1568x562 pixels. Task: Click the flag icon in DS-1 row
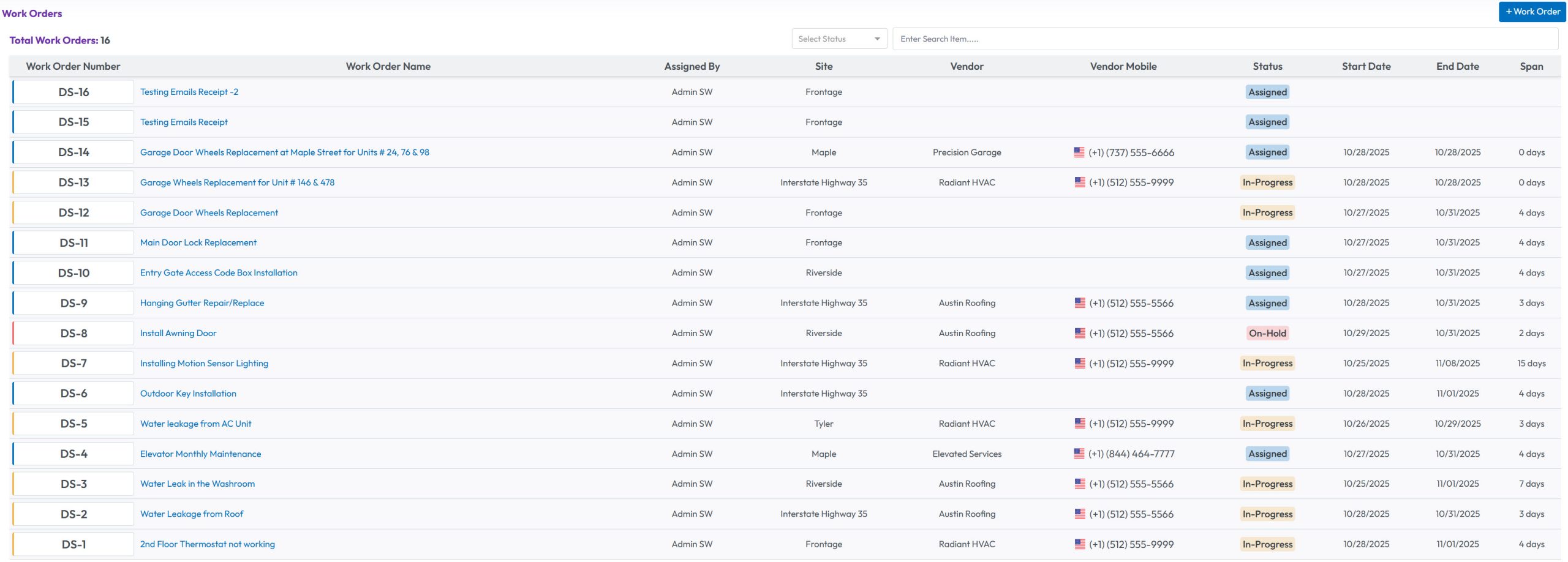click(1079, 544)
